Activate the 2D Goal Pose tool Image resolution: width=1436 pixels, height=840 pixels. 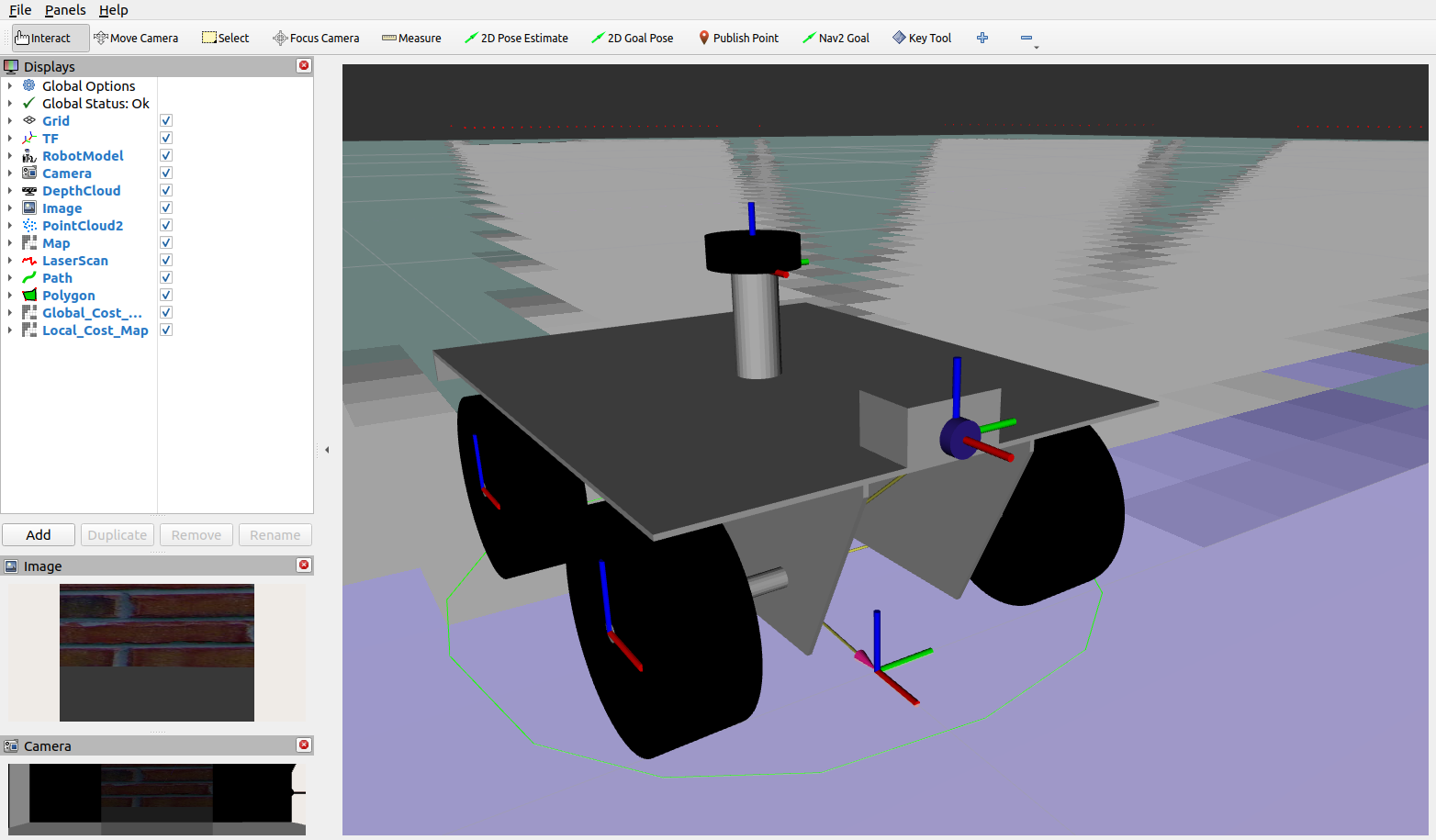(x=633, y=38)
